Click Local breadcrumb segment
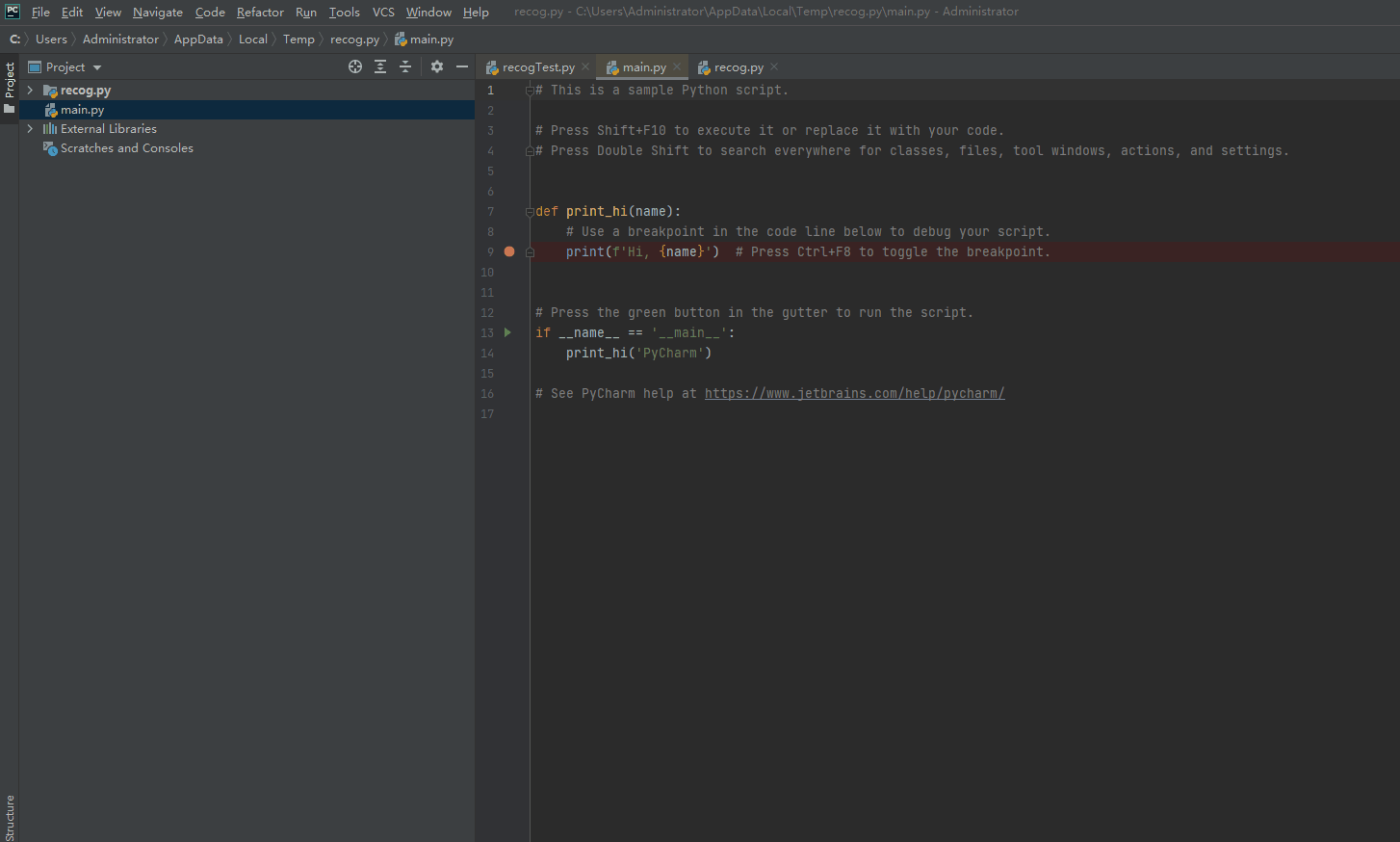1400x842 pixels. (252, 39)
